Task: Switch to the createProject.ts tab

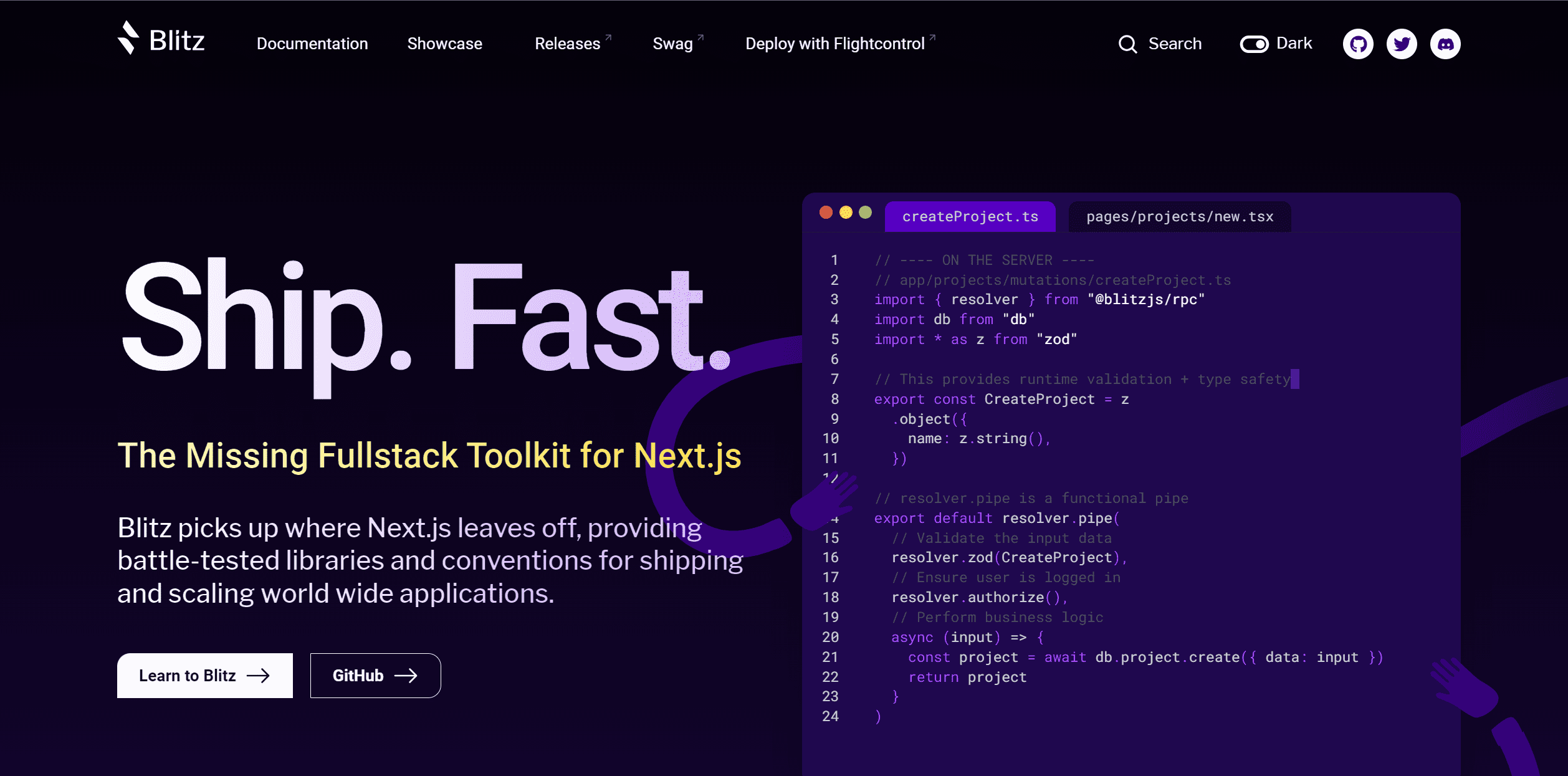Action: pyautogui.click(x=970, y=216)
